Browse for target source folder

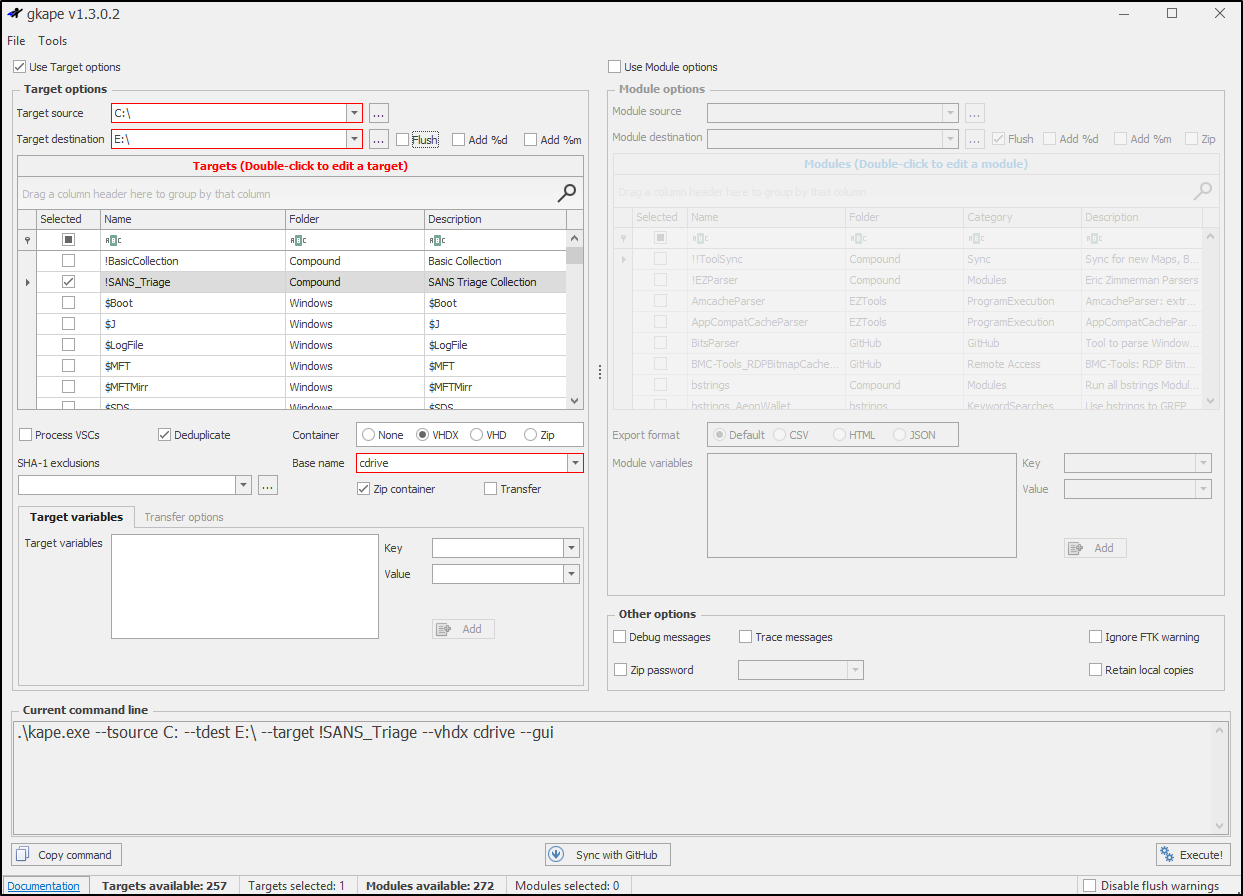coord(378,113)
